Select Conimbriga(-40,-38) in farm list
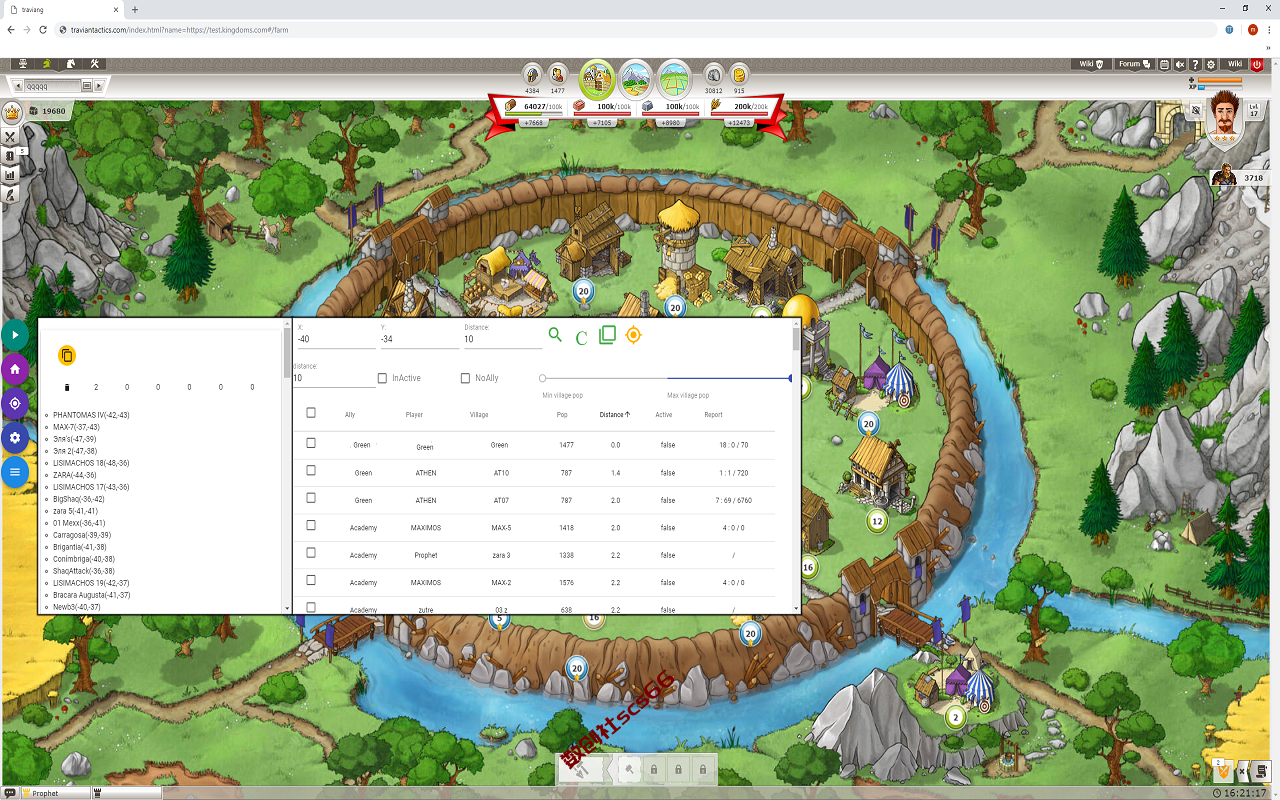This screenshot has width=1280, height=800. 84,559
